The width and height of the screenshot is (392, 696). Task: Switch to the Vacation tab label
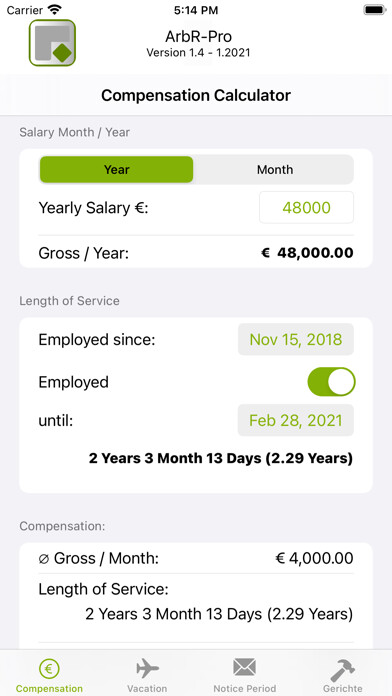click(x=147, y=688)
